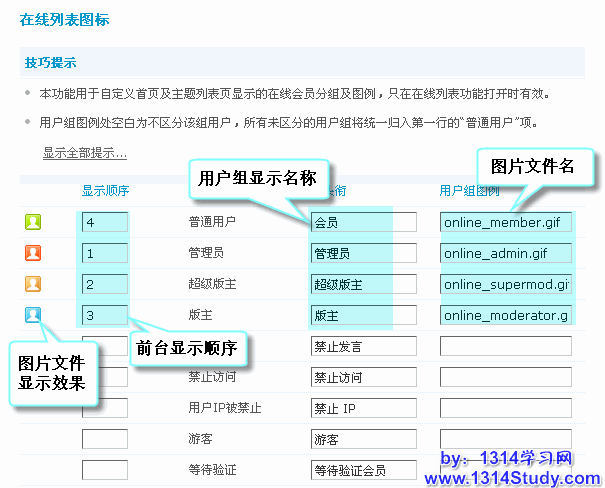The image size is (605, 488).
Task: Select the online_supermod.gif input box
Action: [505, 284]
